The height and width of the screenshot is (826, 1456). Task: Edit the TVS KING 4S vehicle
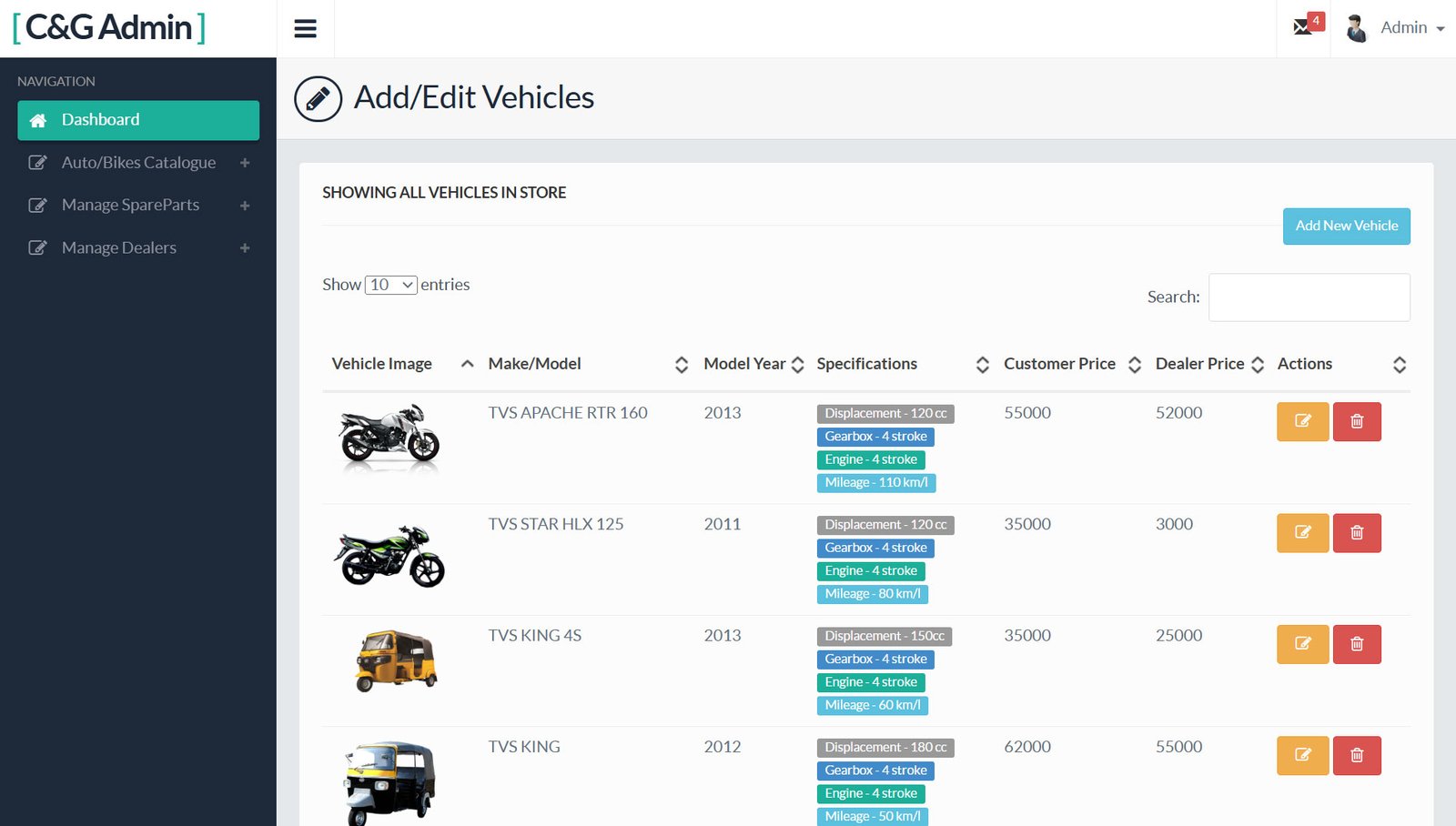pyautogui.click(x=1302, y=644)
